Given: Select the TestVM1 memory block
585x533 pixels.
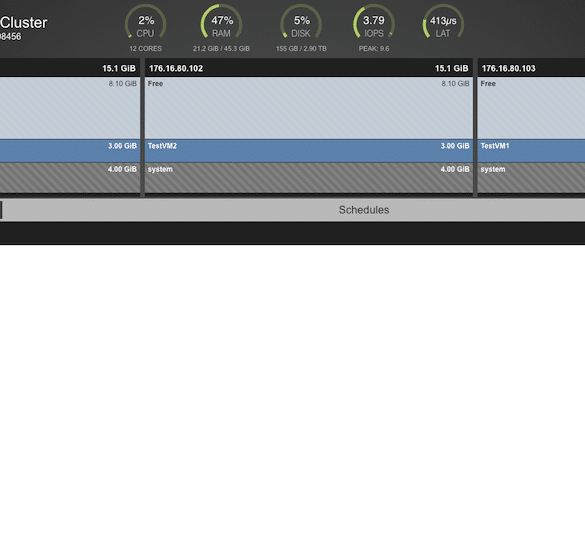Looking at the screenshot, I should point(531,151).
